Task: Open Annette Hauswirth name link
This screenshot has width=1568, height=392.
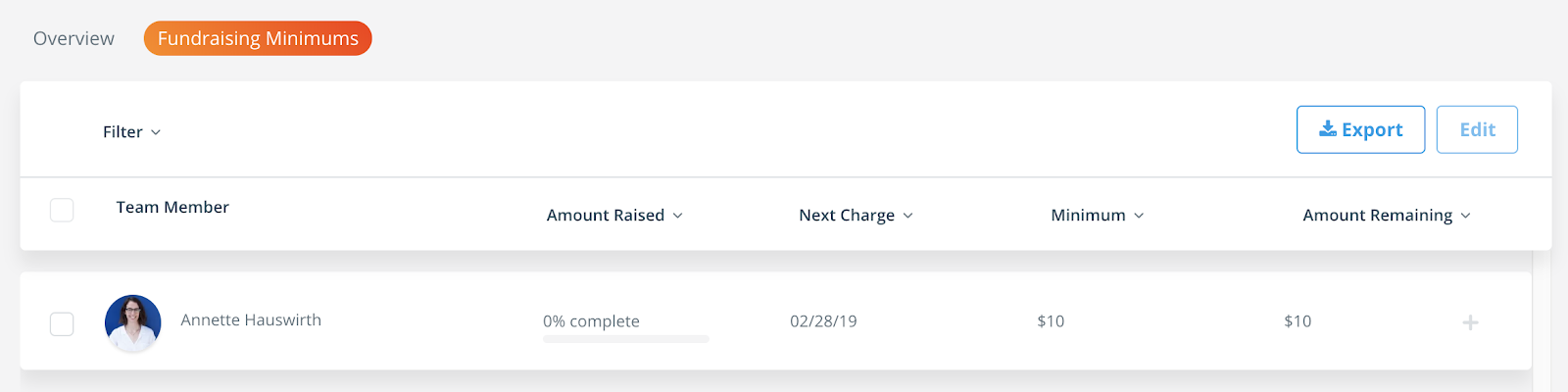Action: (251, 320)
